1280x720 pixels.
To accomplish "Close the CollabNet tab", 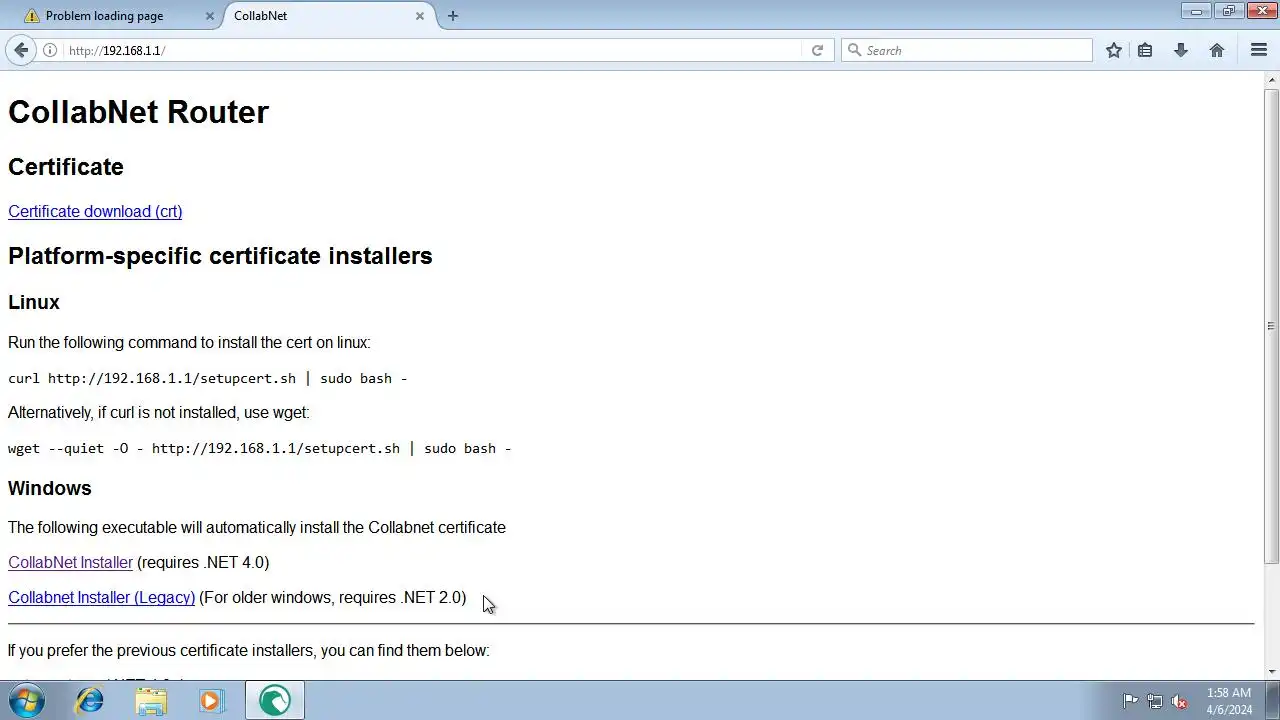I will (419, 16).
